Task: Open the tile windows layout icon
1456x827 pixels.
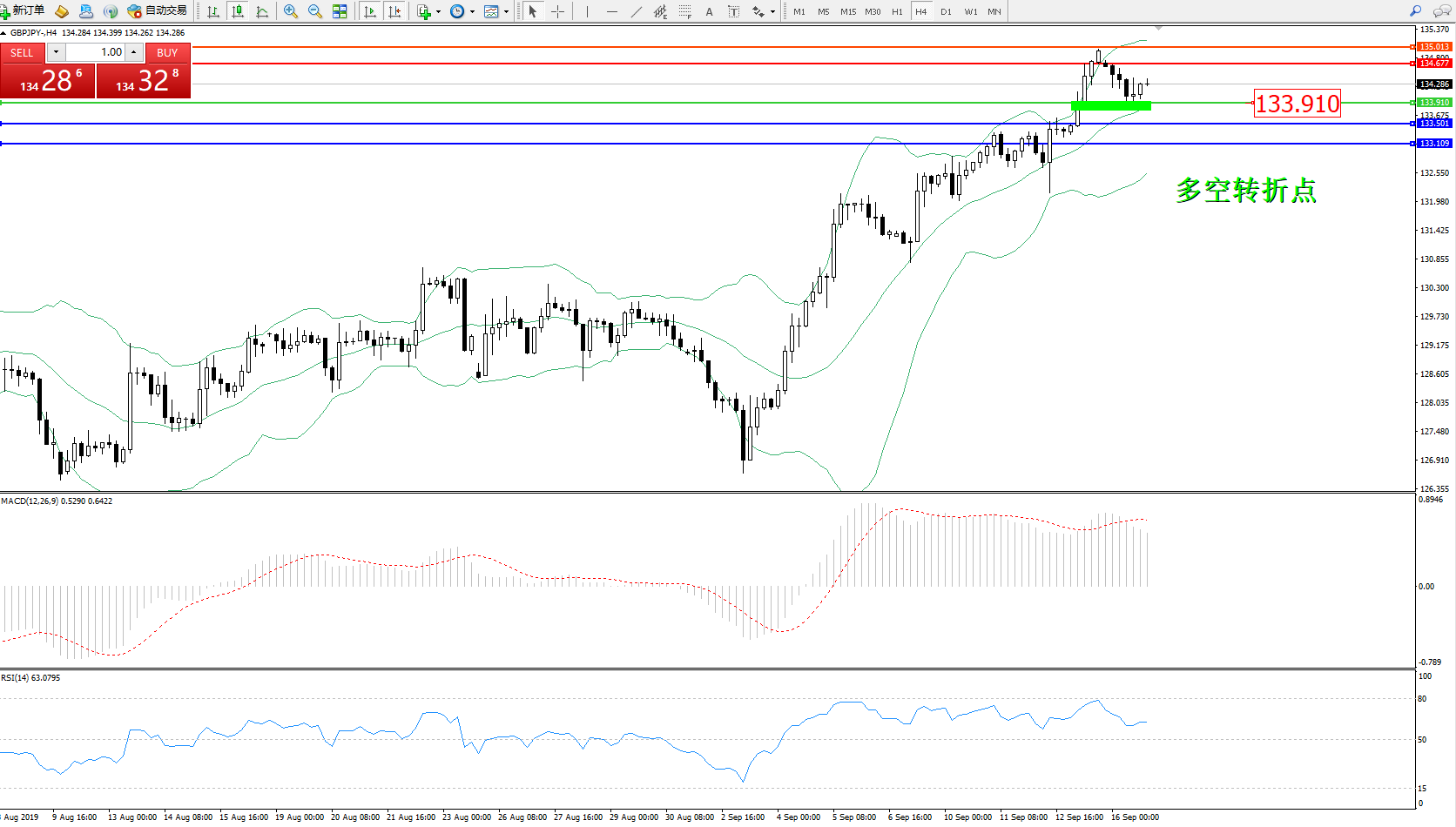Action: [x=340, y=11]
